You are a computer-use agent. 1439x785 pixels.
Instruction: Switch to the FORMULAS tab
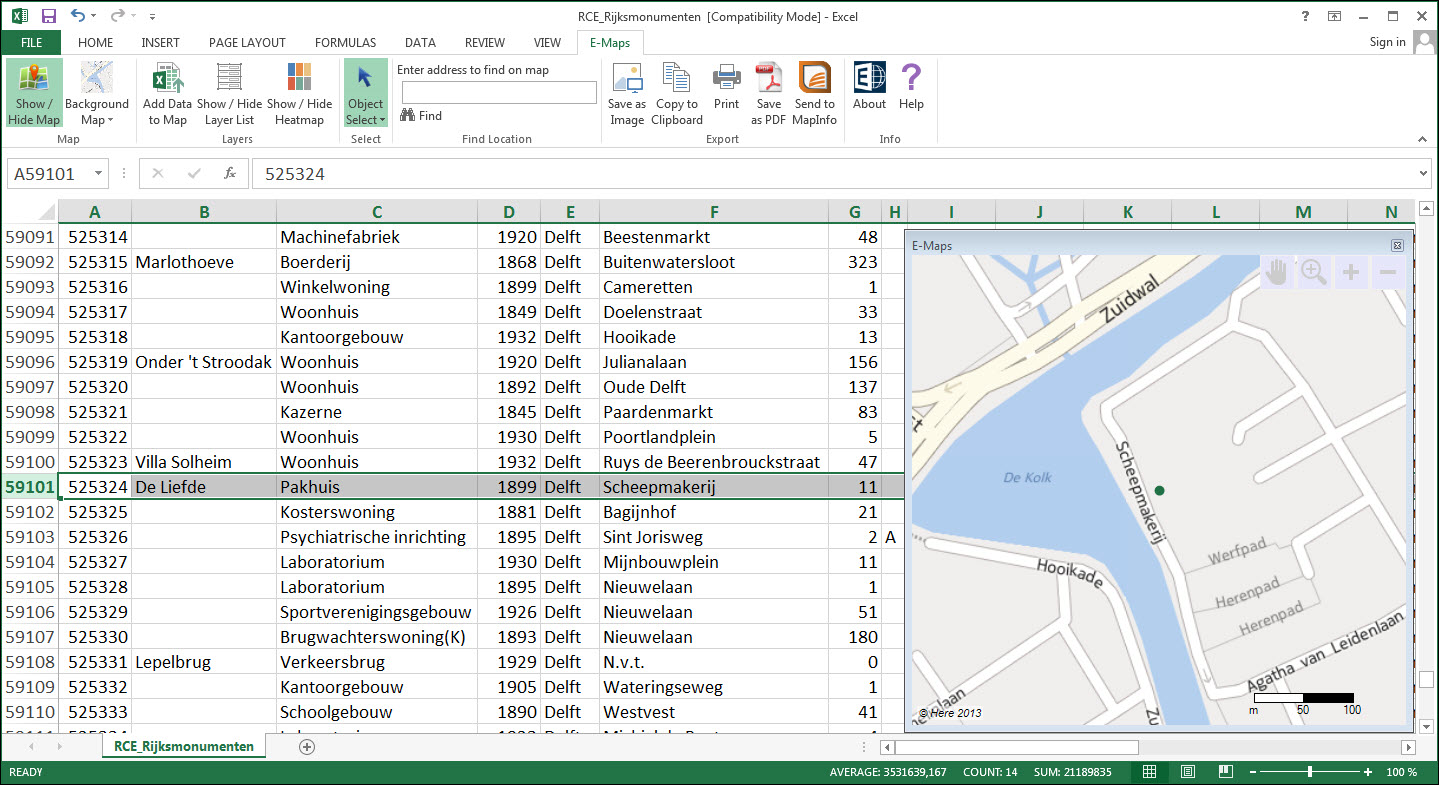point(345,43)
